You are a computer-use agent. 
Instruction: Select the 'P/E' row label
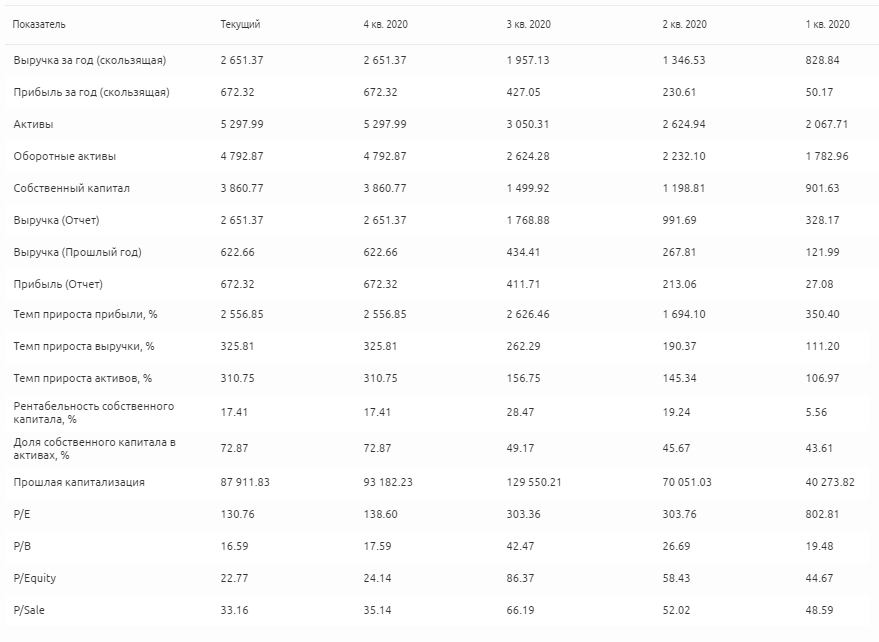(x=23, y=514)
